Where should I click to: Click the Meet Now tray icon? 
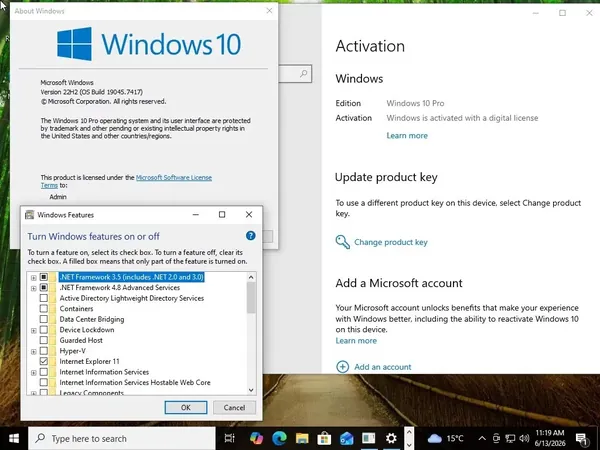(x=496, y=439)
